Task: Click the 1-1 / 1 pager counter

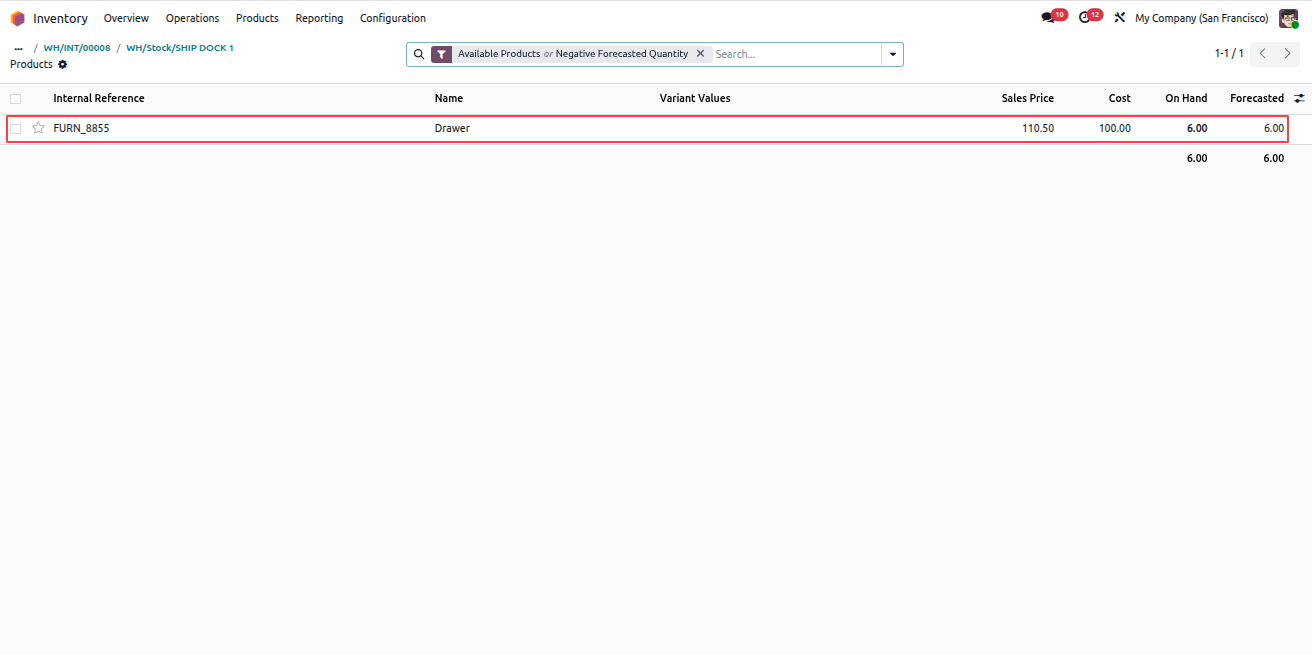Action: click(1229, 54)
